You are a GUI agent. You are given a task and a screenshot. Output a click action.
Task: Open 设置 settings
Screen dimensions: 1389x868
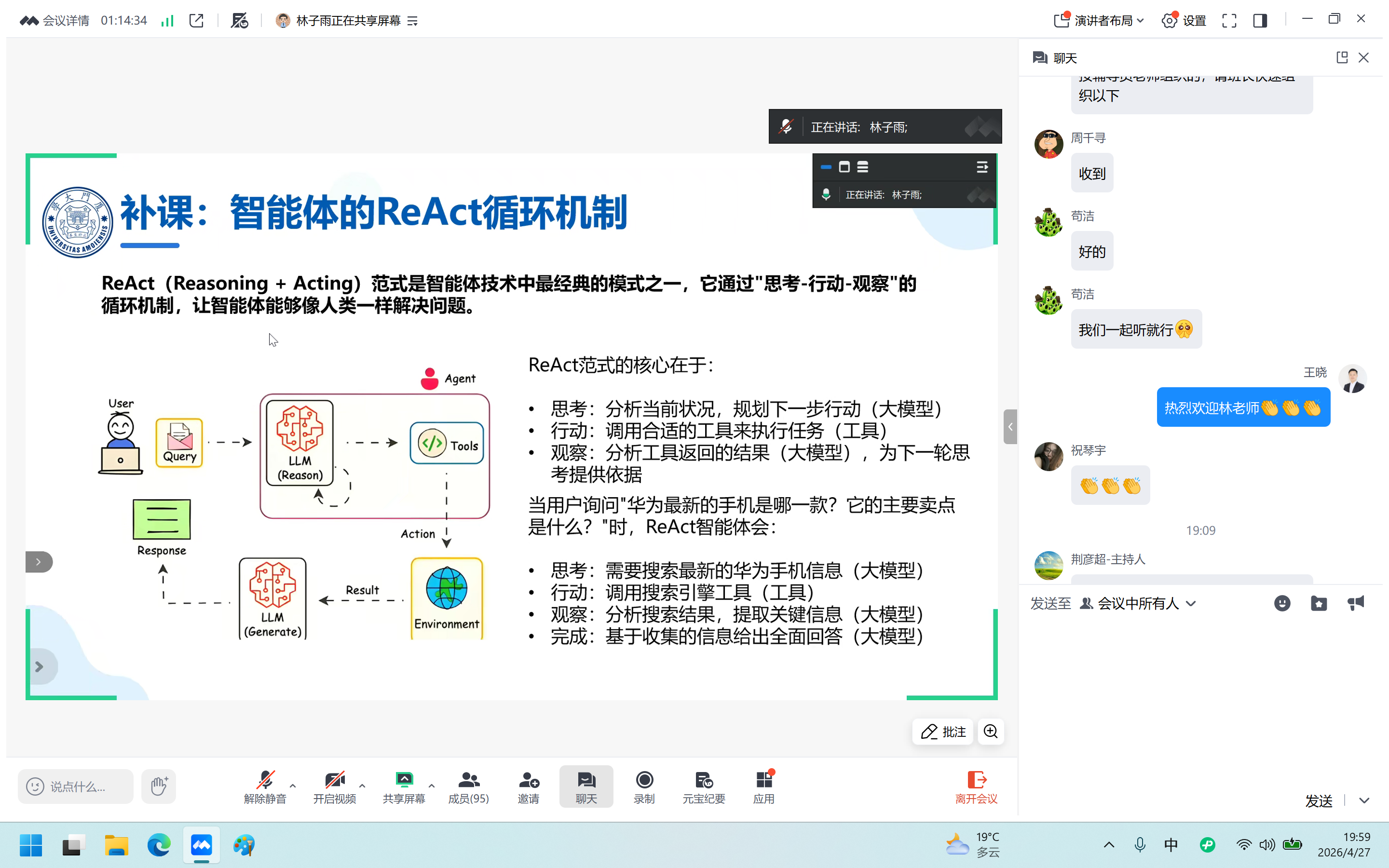pos(1184,21)
